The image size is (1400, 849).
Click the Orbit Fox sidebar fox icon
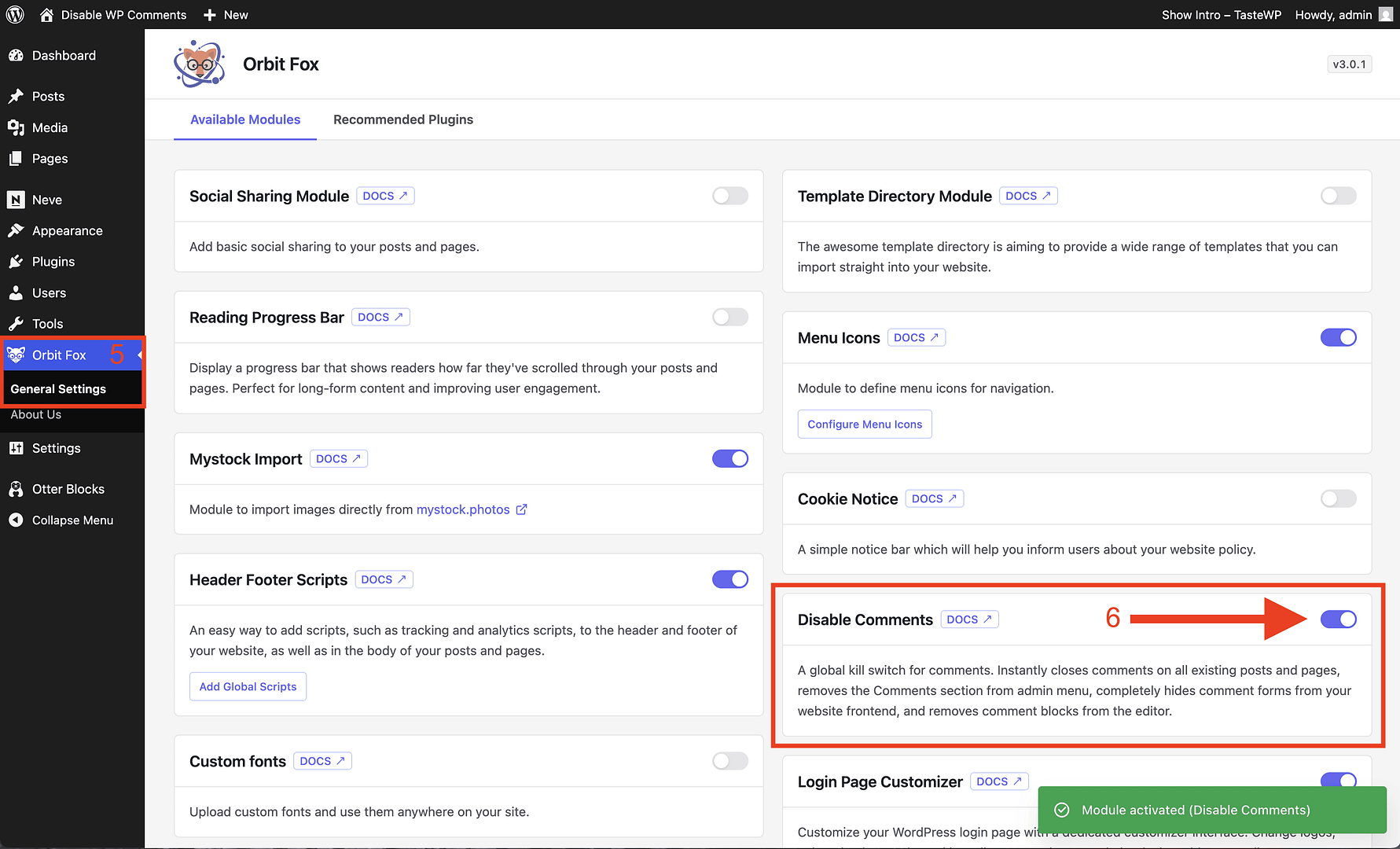16,355
